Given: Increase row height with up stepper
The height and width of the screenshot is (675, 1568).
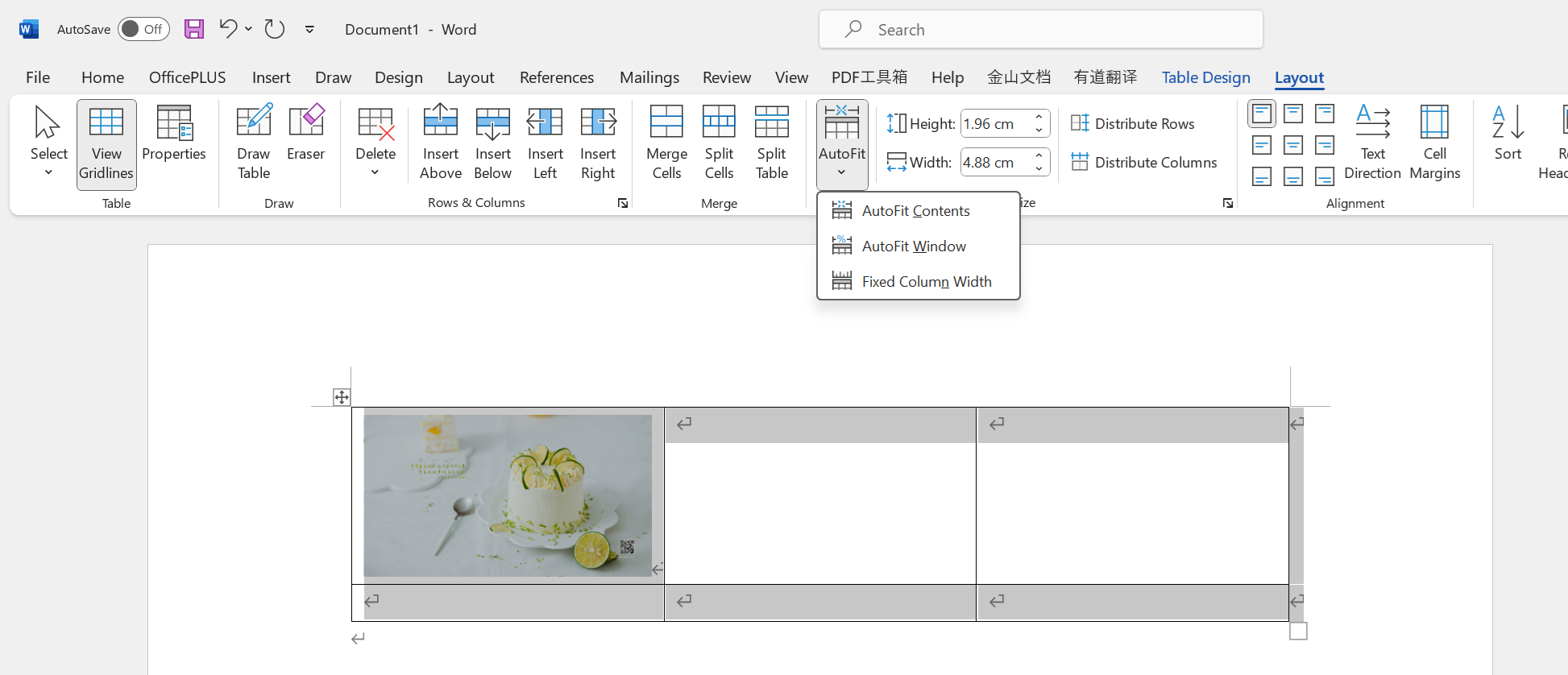Looking at the screenshot, I should (x=1039, y=118).
